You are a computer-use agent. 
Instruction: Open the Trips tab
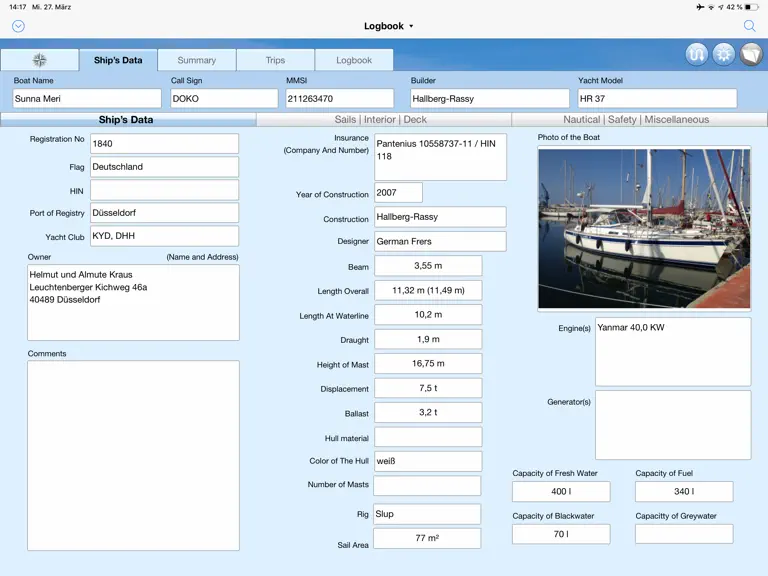click(x=275, y=60)
